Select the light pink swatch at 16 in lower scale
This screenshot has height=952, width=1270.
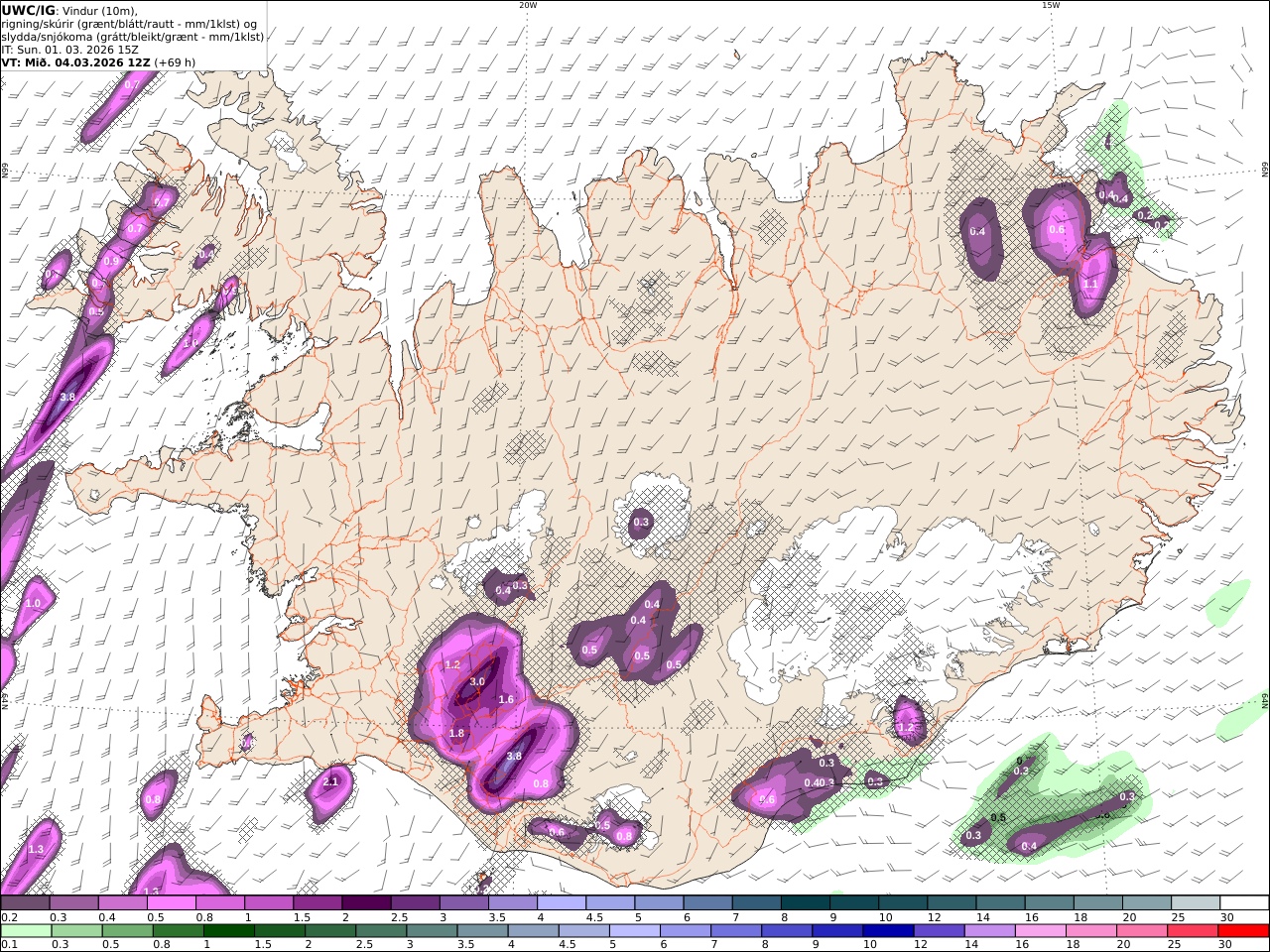click(x=1040, y=931)
